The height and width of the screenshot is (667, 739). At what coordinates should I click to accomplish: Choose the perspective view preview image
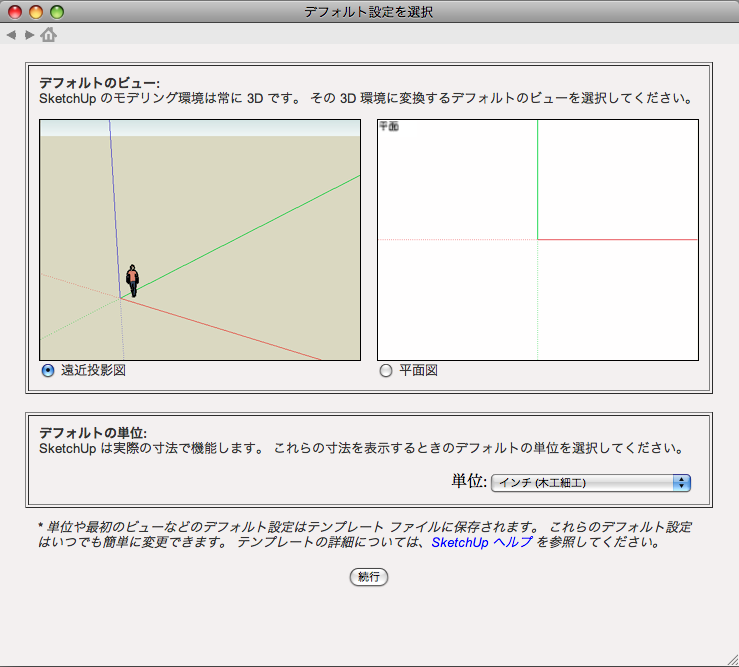(200, 240)
